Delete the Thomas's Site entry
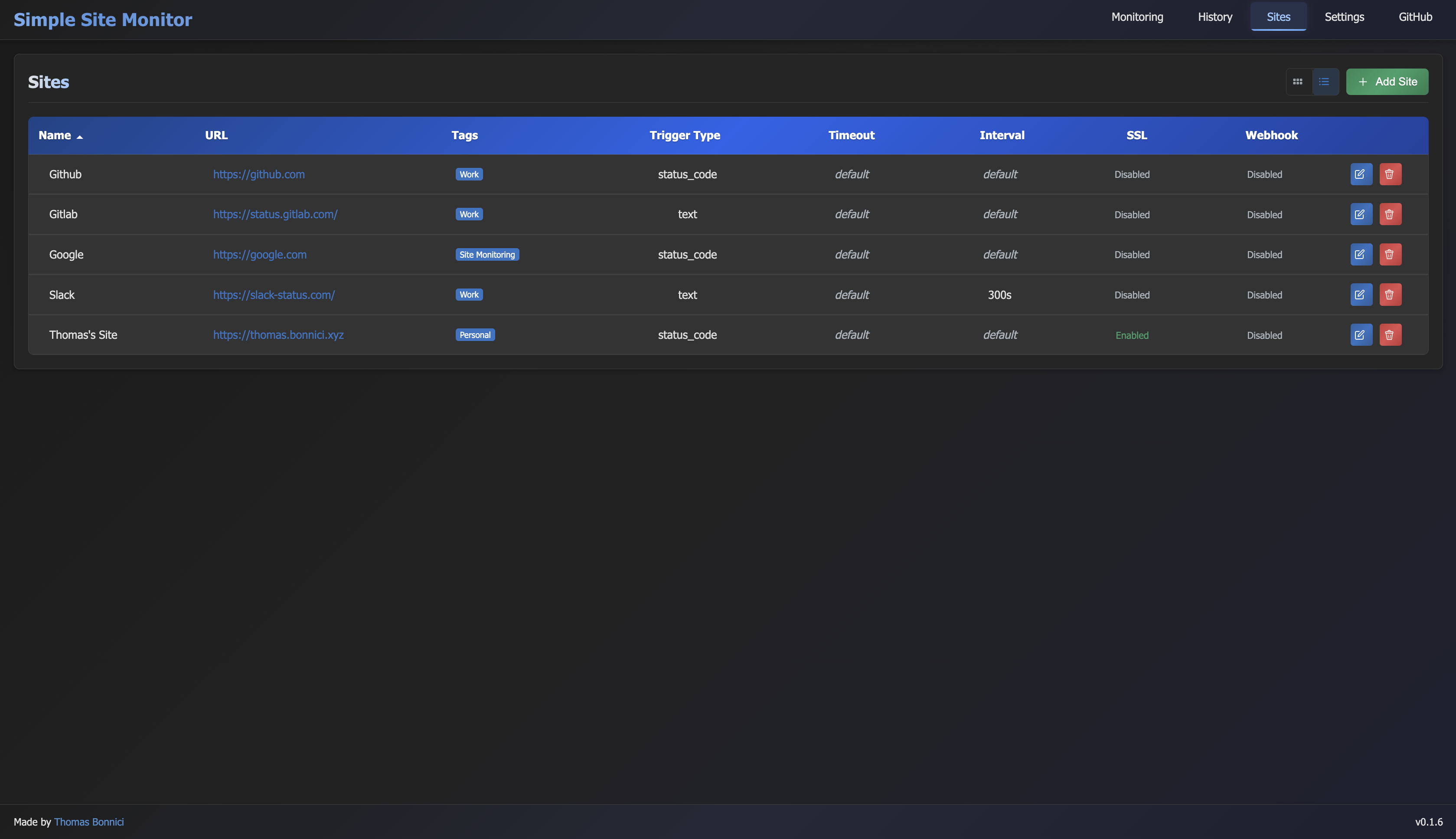Image resolution: width=1456 pixels, height=839 pixels. [x=1390, y=335]
